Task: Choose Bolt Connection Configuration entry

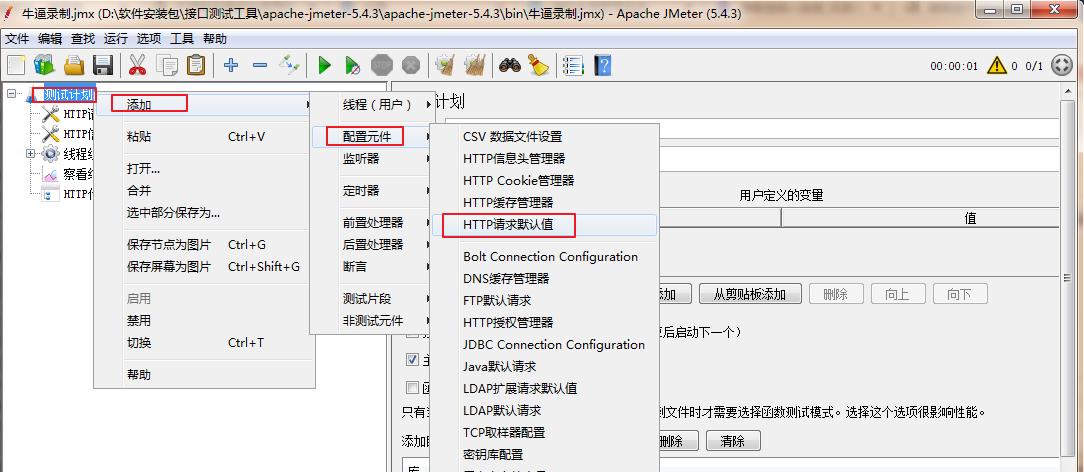Action: pyautogui.click(x=545, y=256)
